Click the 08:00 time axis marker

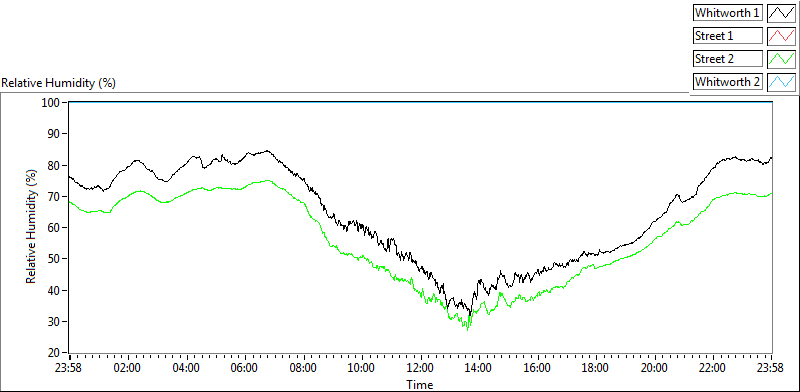coord(304,368)
